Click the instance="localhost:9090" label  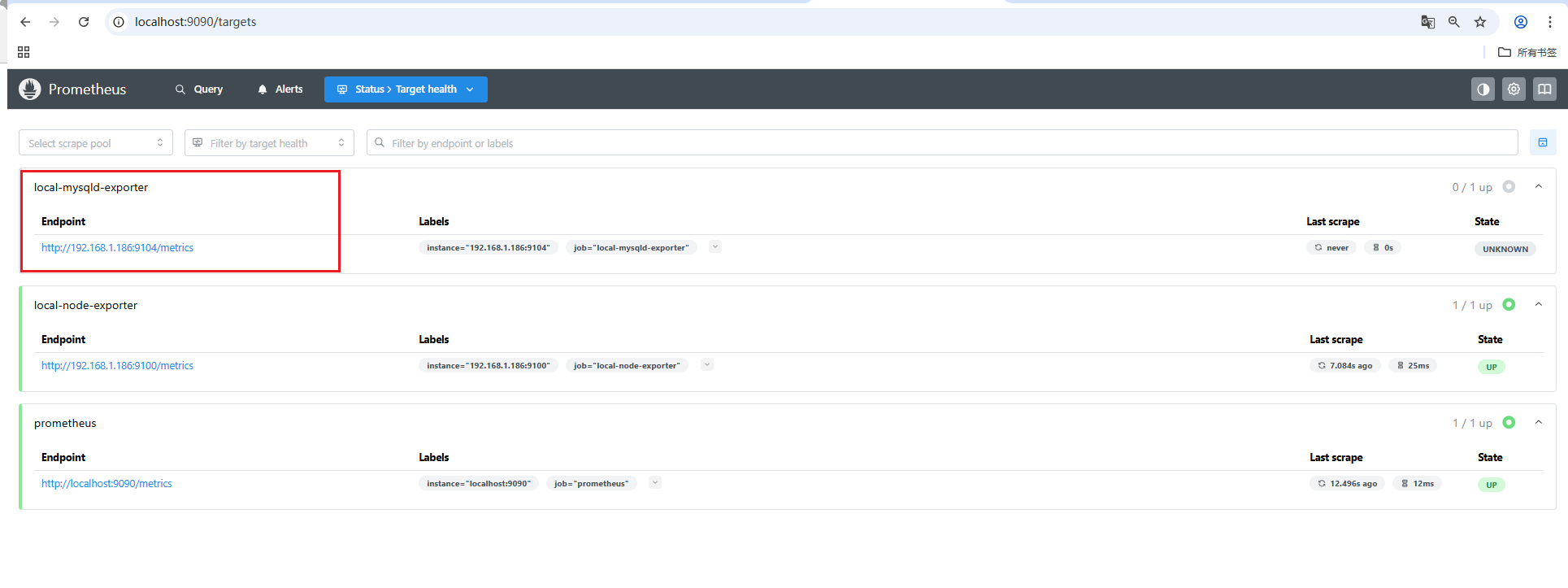click(479, 484)
